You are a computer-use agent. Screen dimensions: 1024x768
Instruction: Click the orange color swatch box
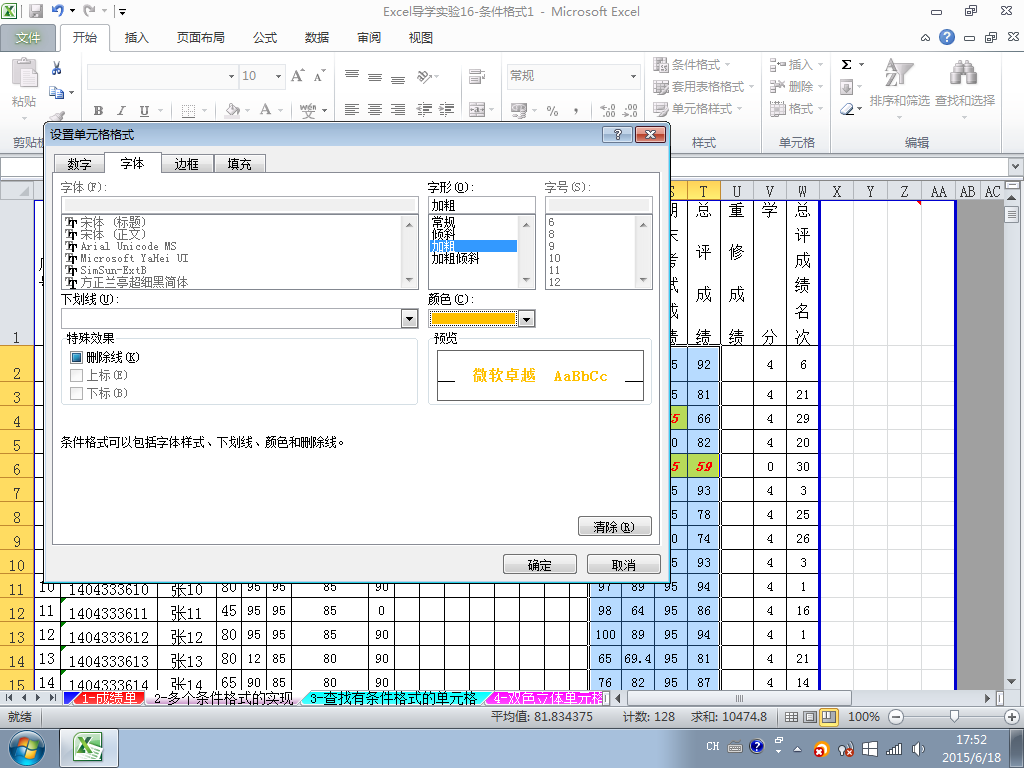pyautogui.click(x=473, y=319)
